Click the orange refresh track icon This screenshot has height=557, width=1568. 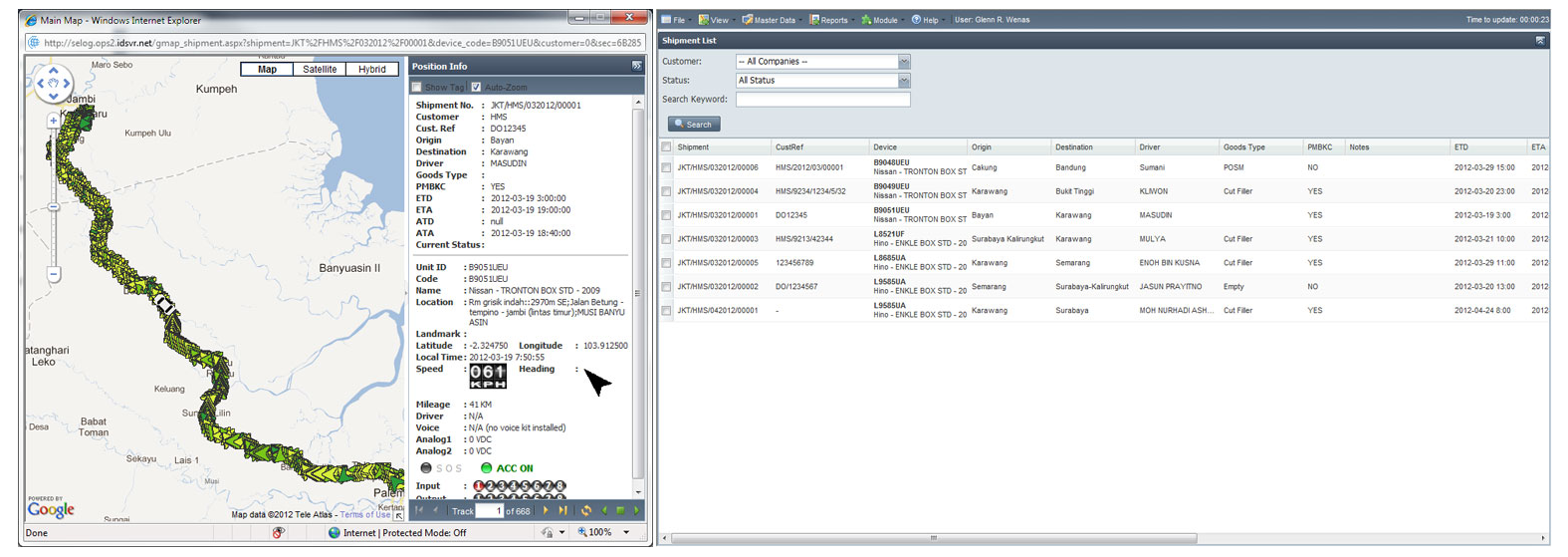(586, 511)
